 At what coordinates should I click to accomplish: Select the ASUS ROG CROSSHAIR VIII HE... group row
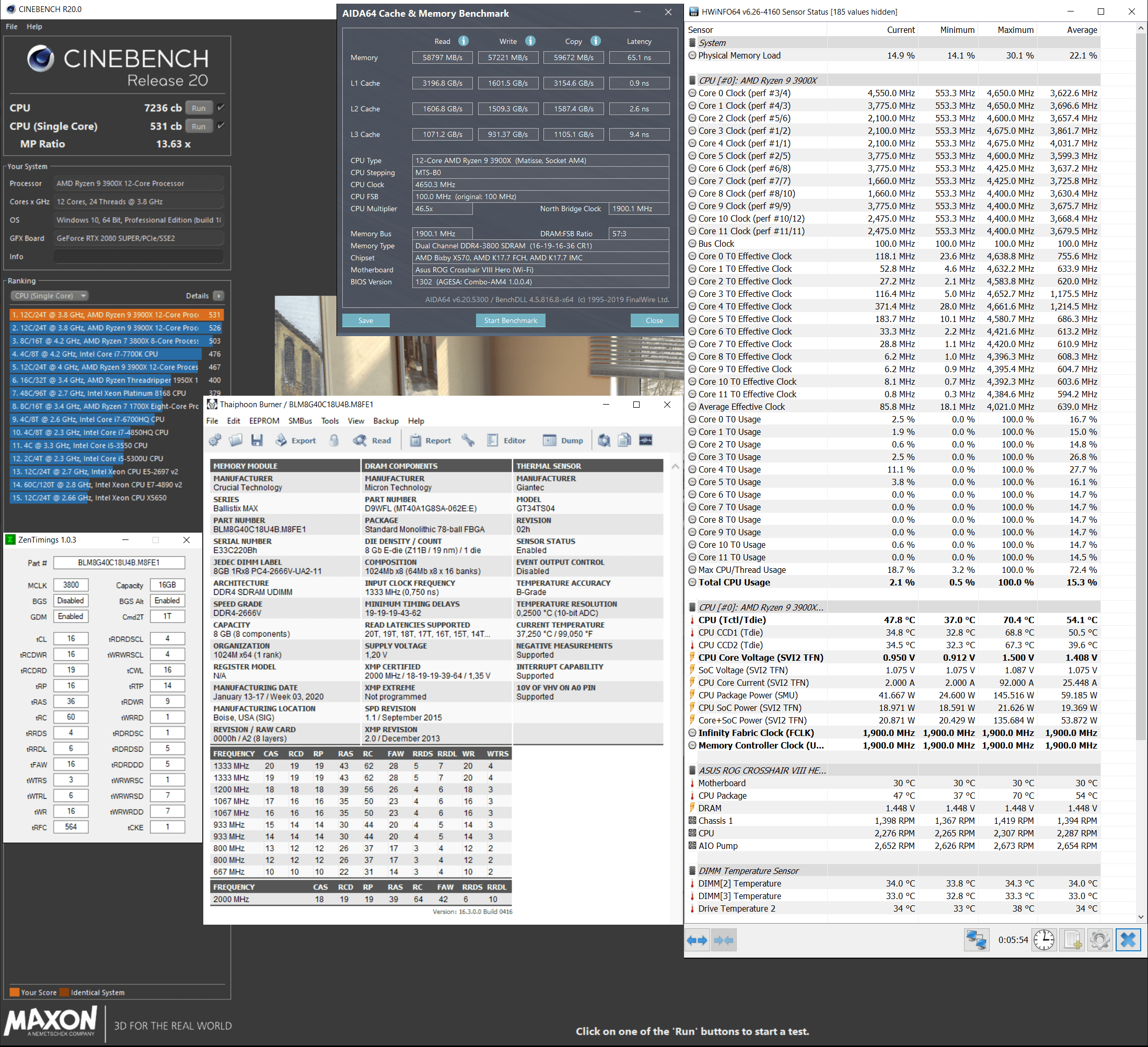894,770
